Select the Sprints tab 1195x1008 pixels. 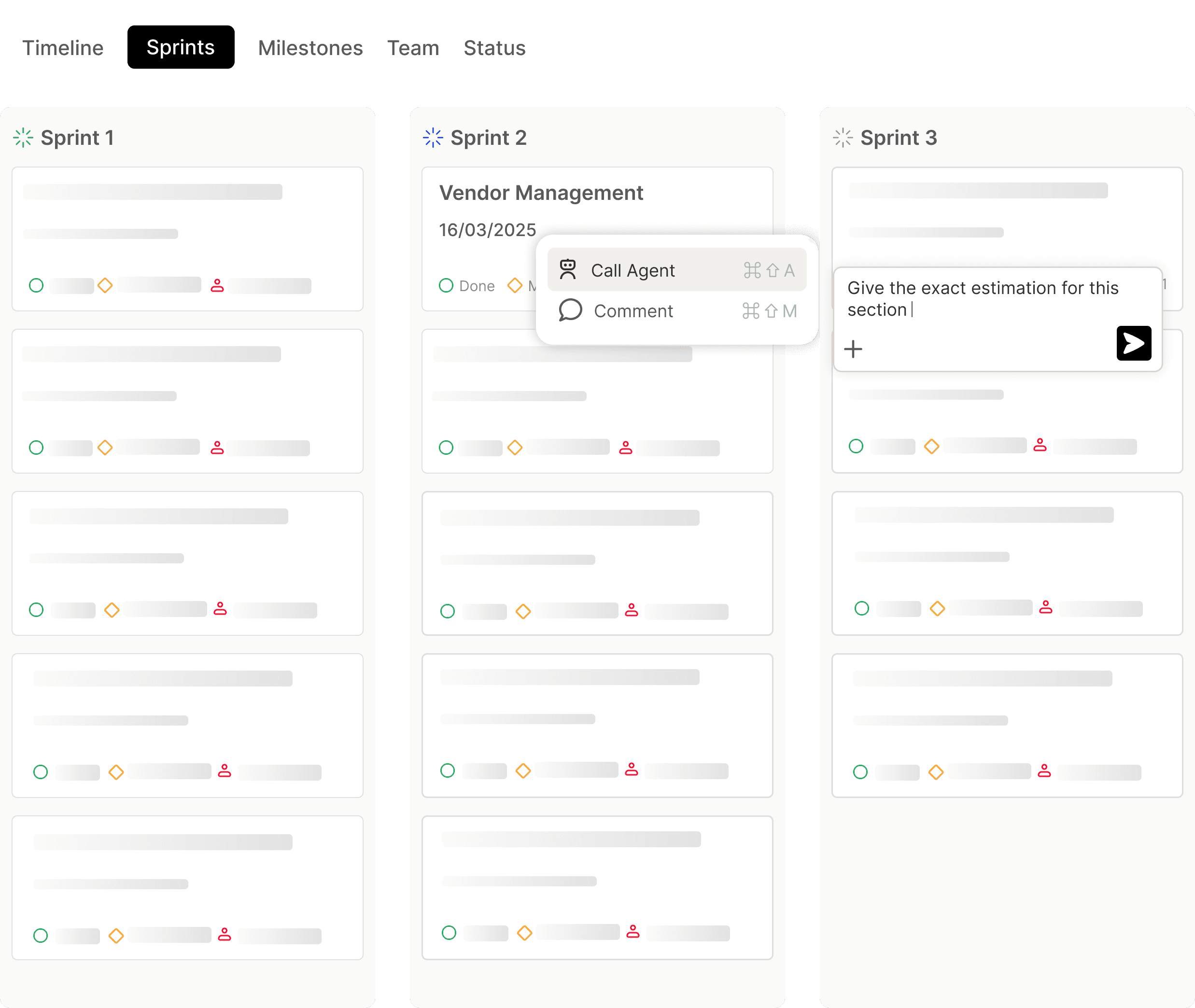click(181, 47)
